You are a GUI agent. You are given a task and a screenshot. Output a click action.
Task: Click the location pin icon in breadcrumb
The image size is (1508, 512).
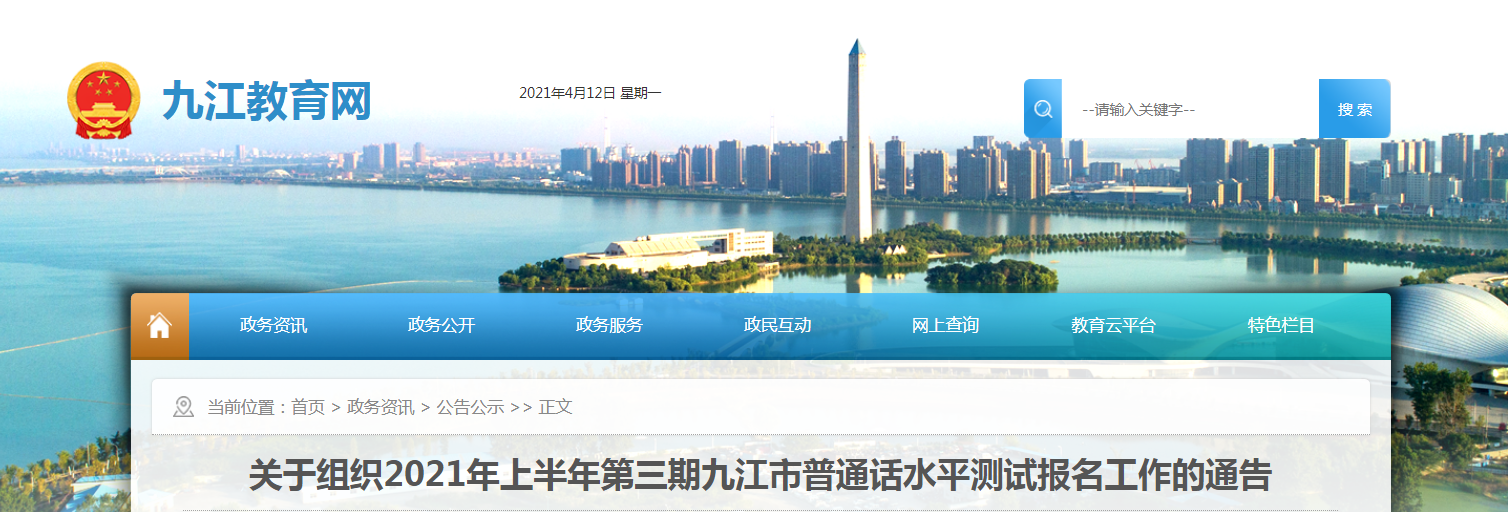pyautogui.click(x=183, y=407)
